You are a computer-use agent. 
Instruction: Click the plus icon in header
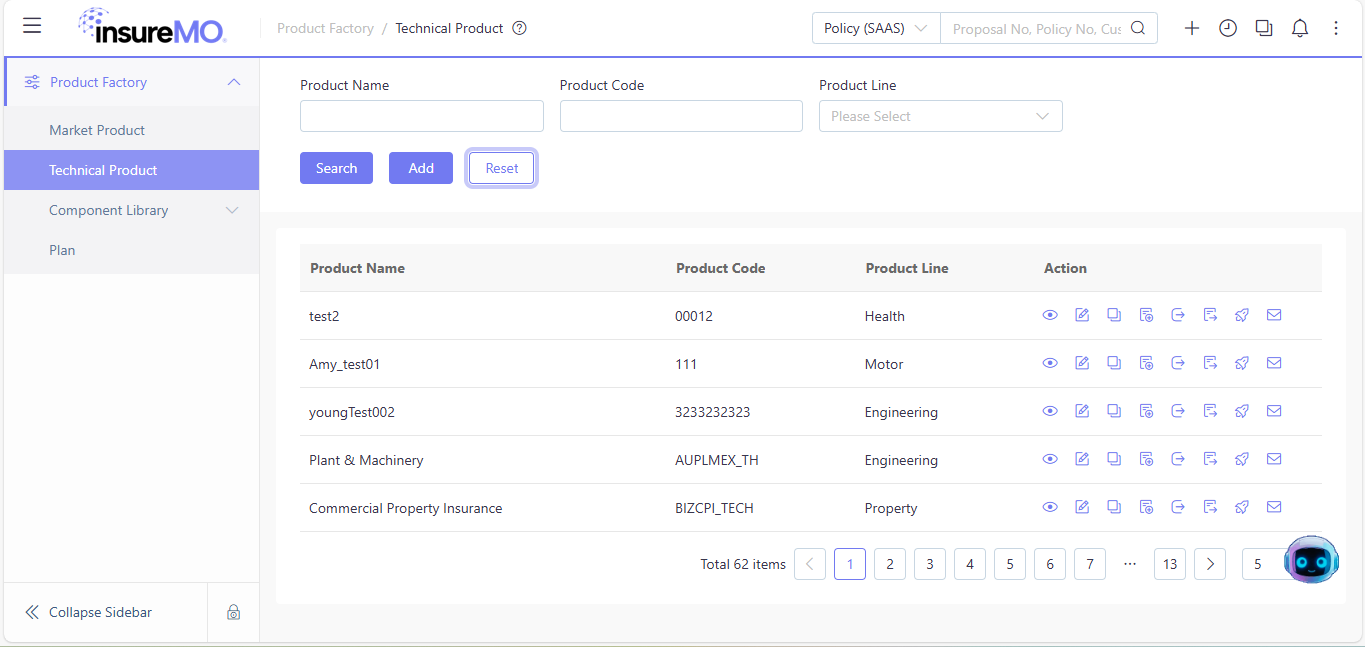click(x=1192, y=28)
